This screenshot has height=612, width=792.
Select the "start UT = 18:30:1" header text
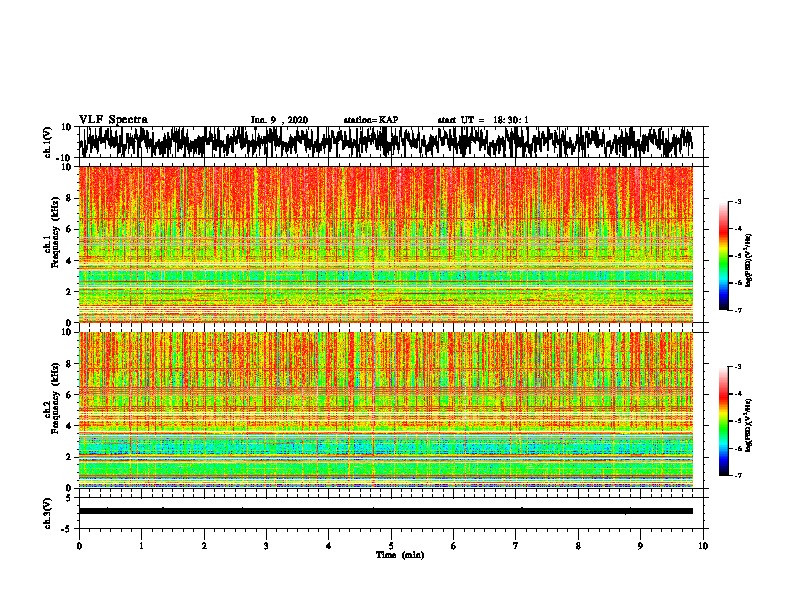click(x=483, y=120)
